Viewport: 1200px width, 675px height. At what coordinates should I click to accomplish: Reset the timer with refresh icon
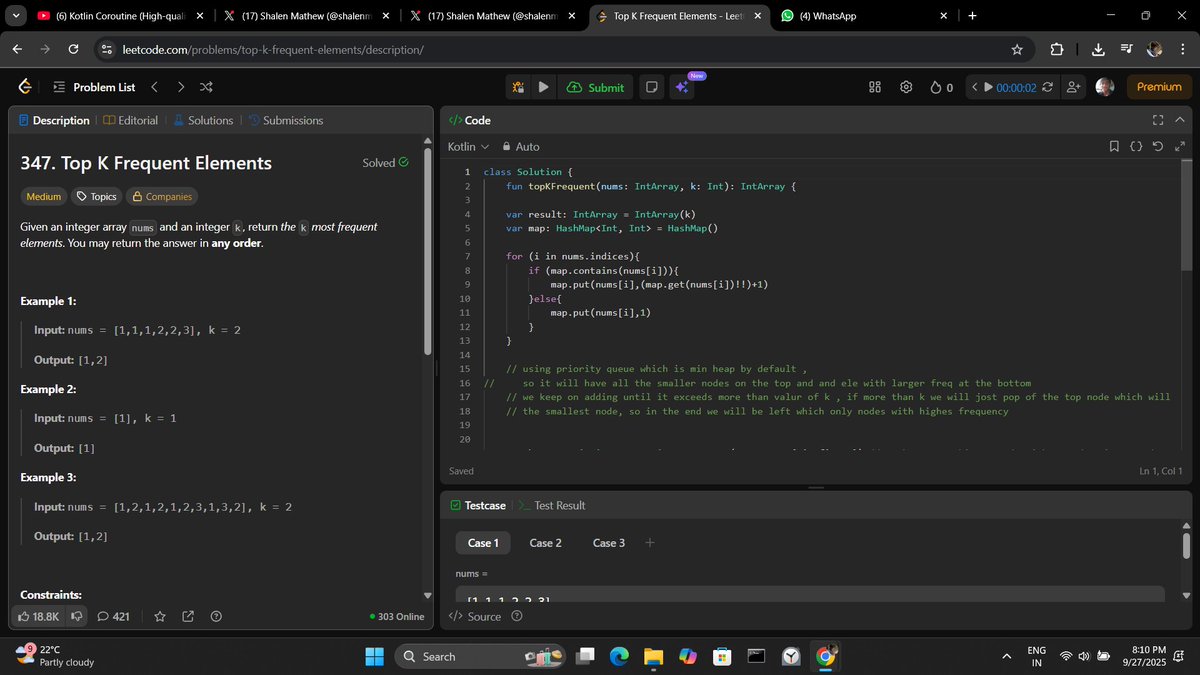point(1047,87)
